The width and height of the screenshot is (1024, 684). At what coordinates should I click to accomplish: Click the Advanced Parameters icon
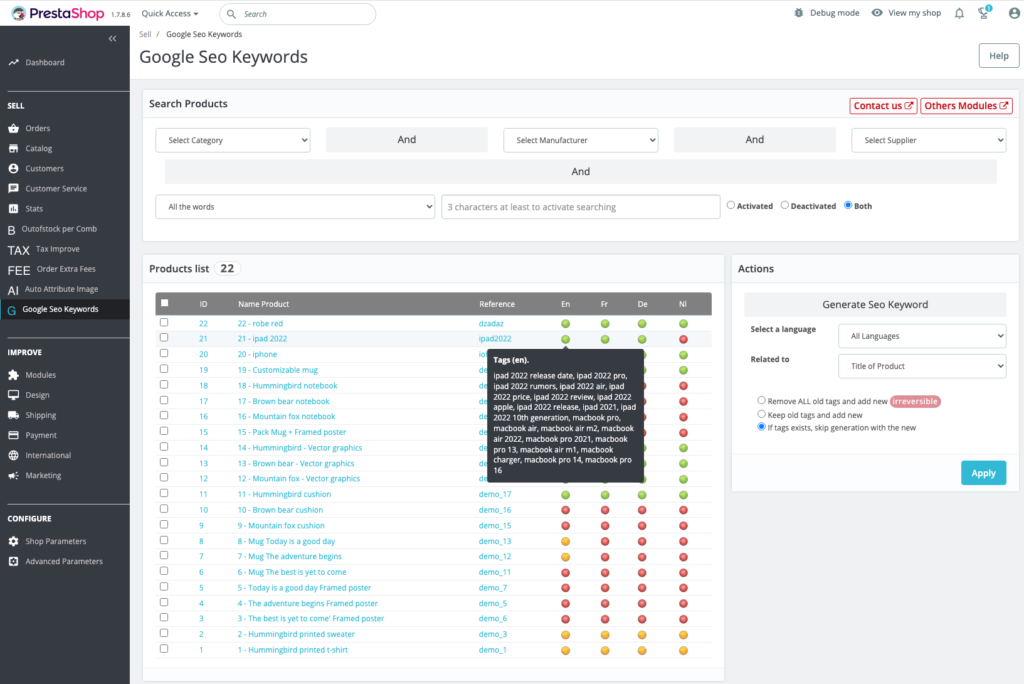13,561
